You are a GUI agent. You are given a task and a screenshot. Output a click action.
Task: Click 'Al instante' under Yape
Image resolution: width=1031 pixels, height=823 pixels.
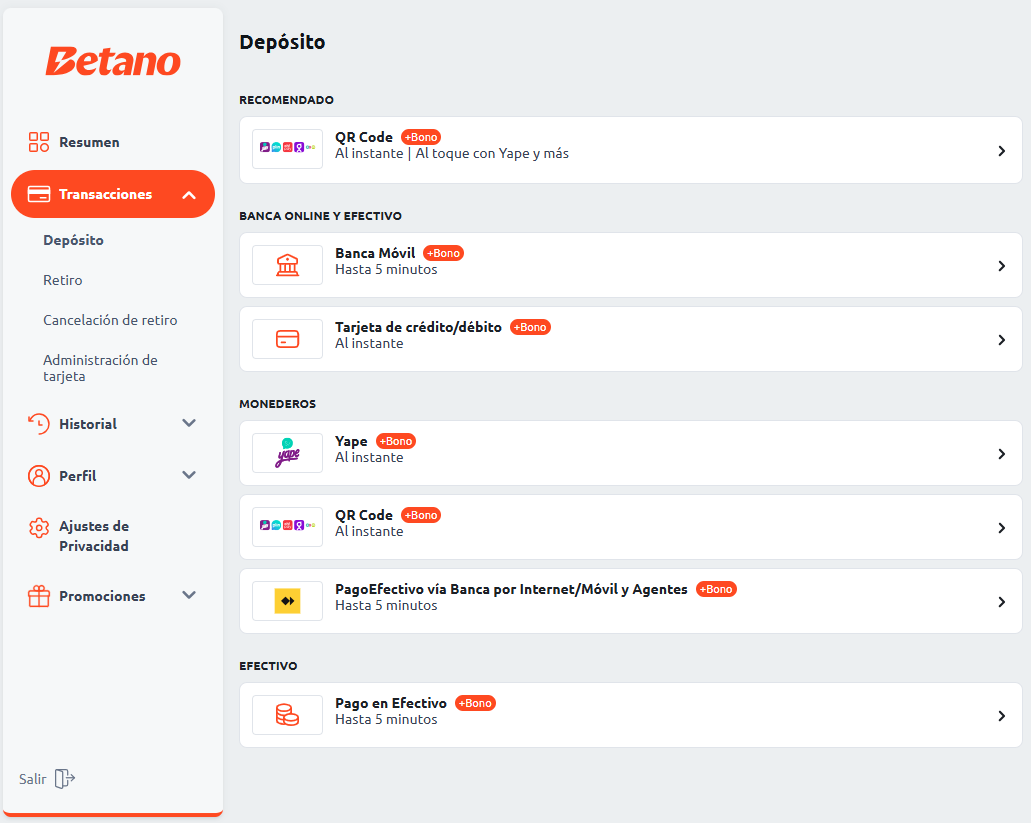369,458
